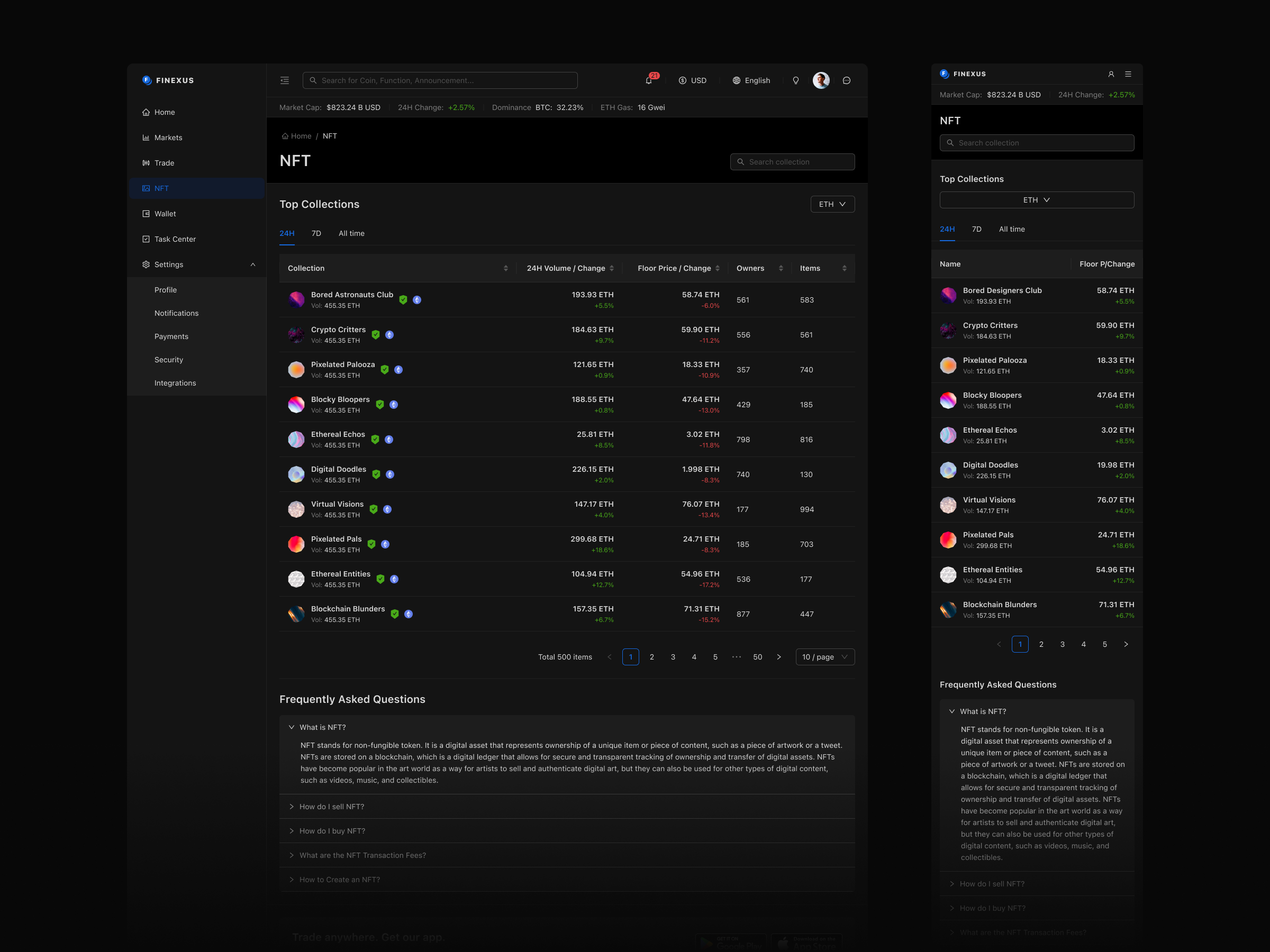The height and width of the screenshot is (952, 1270).
Task: Click the Finexus logo in the sidebar
Action: tap(168, 80)
